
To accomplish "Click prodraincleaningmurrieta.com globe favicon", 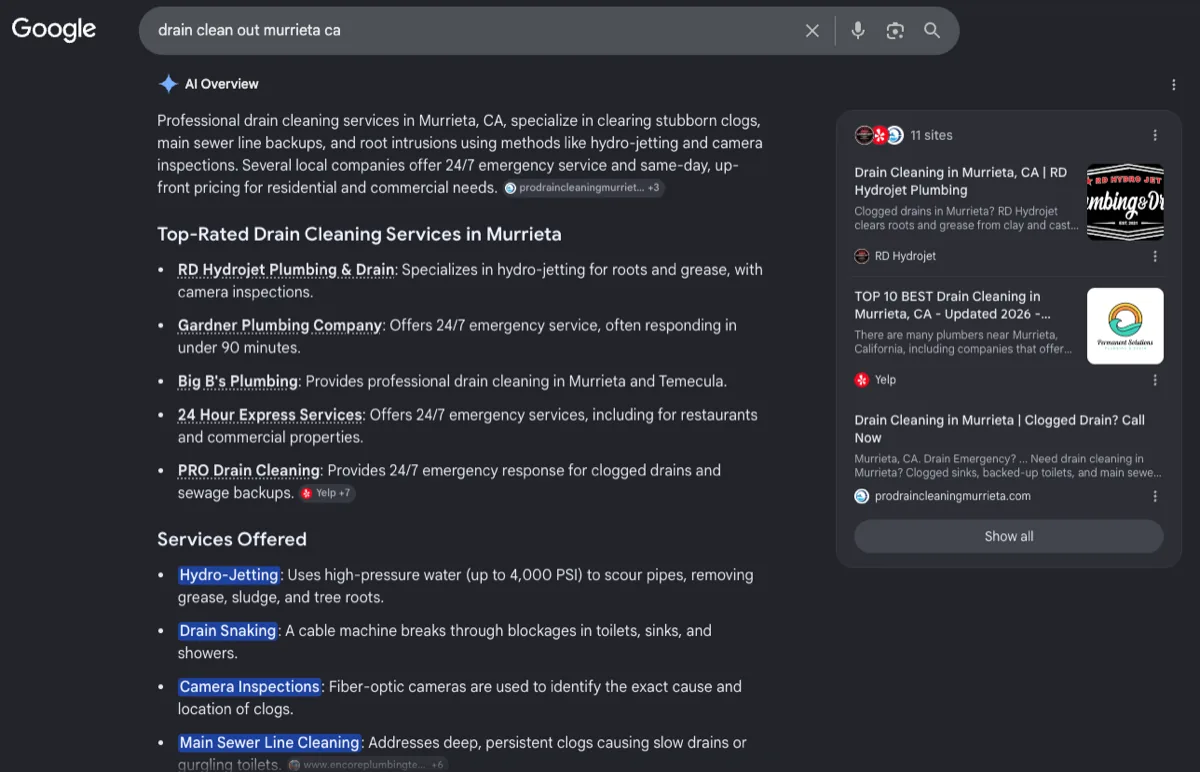I will [x=862, y=496].
